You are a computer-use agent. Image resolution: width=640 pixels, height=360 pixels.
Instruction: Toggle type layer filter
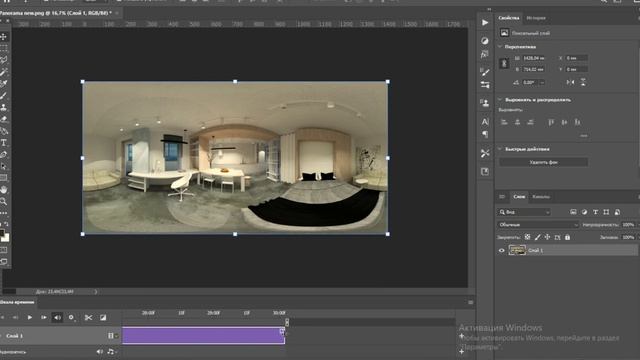pyautogui.click(x=596, y=212)
